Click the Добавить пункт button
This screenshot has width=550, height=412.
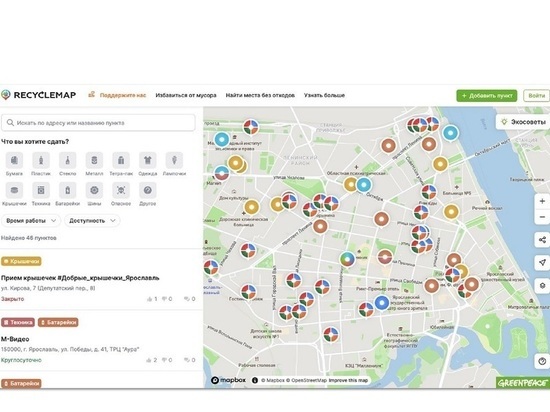pyautogui.click(x=487, y=95)
